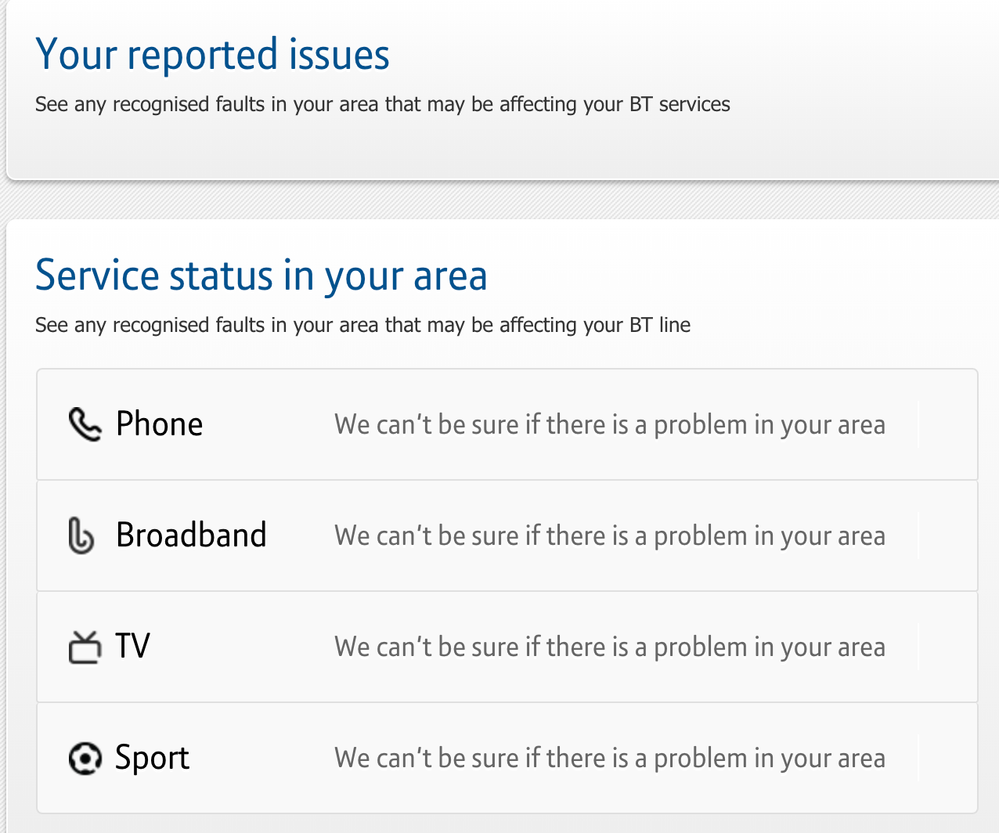Click the 'Service status in your area' heading
Image resolution: width=999 pixels, height=833 pixels.
pyautogui.click(x=261, y=274)
